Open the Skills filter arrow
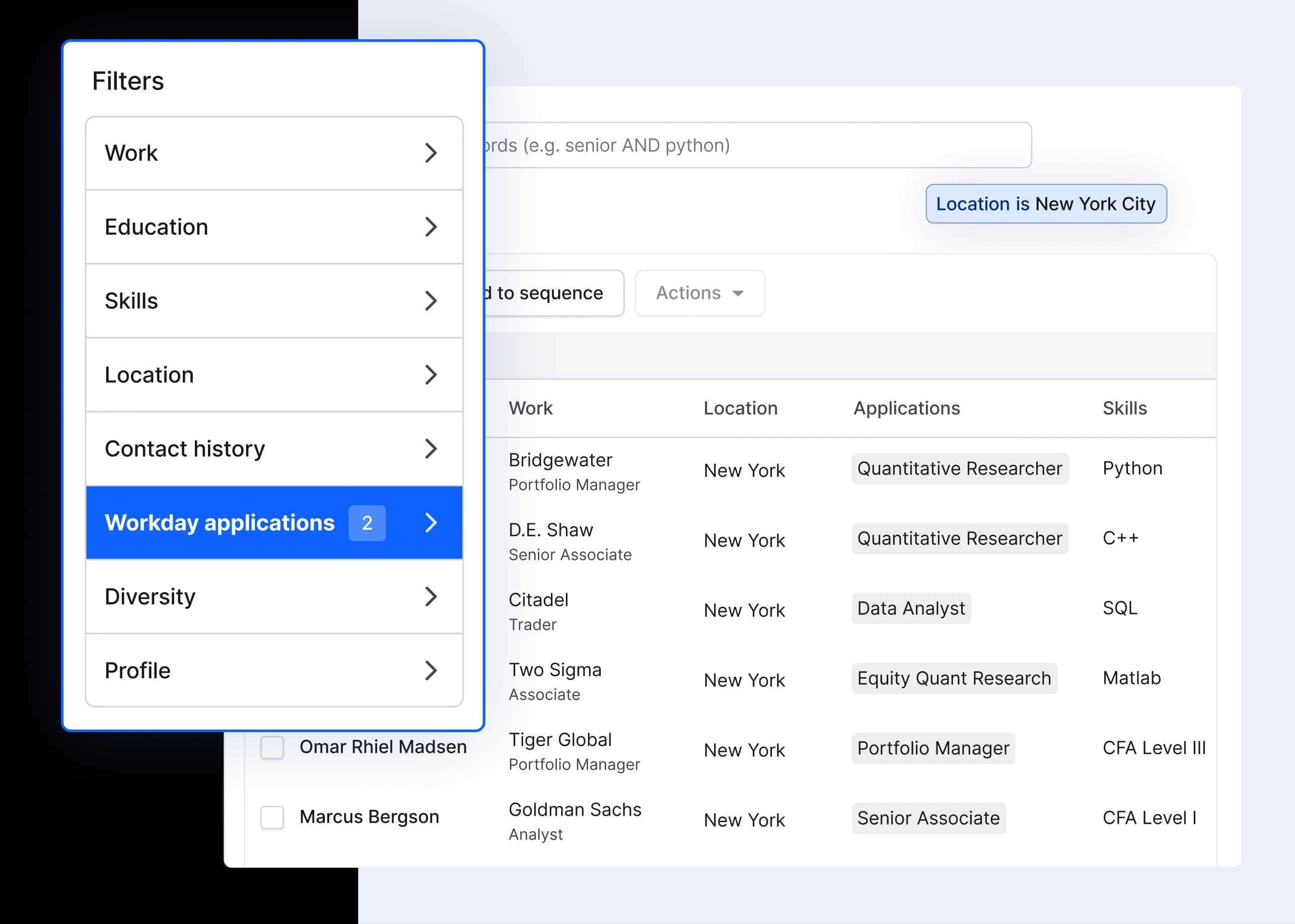This screenshot has width=1295, height=924. [430, 301]
